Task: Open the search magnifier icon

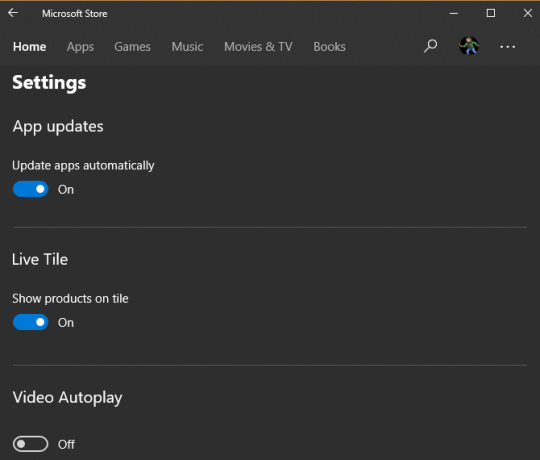Action: point(430,46)
